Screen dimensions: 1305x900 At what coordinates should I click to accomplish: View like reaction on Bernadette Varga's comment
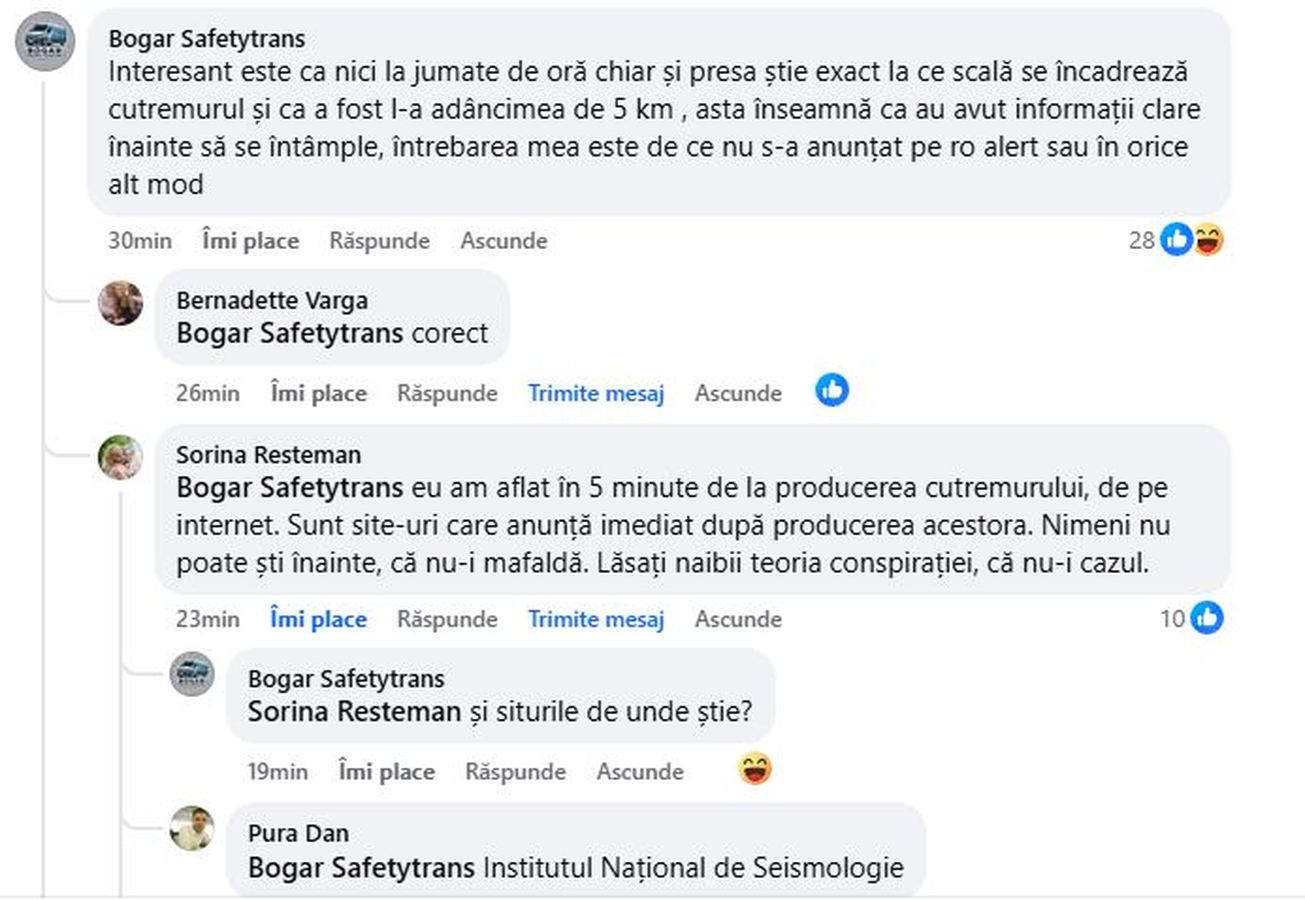coord(832,390)
